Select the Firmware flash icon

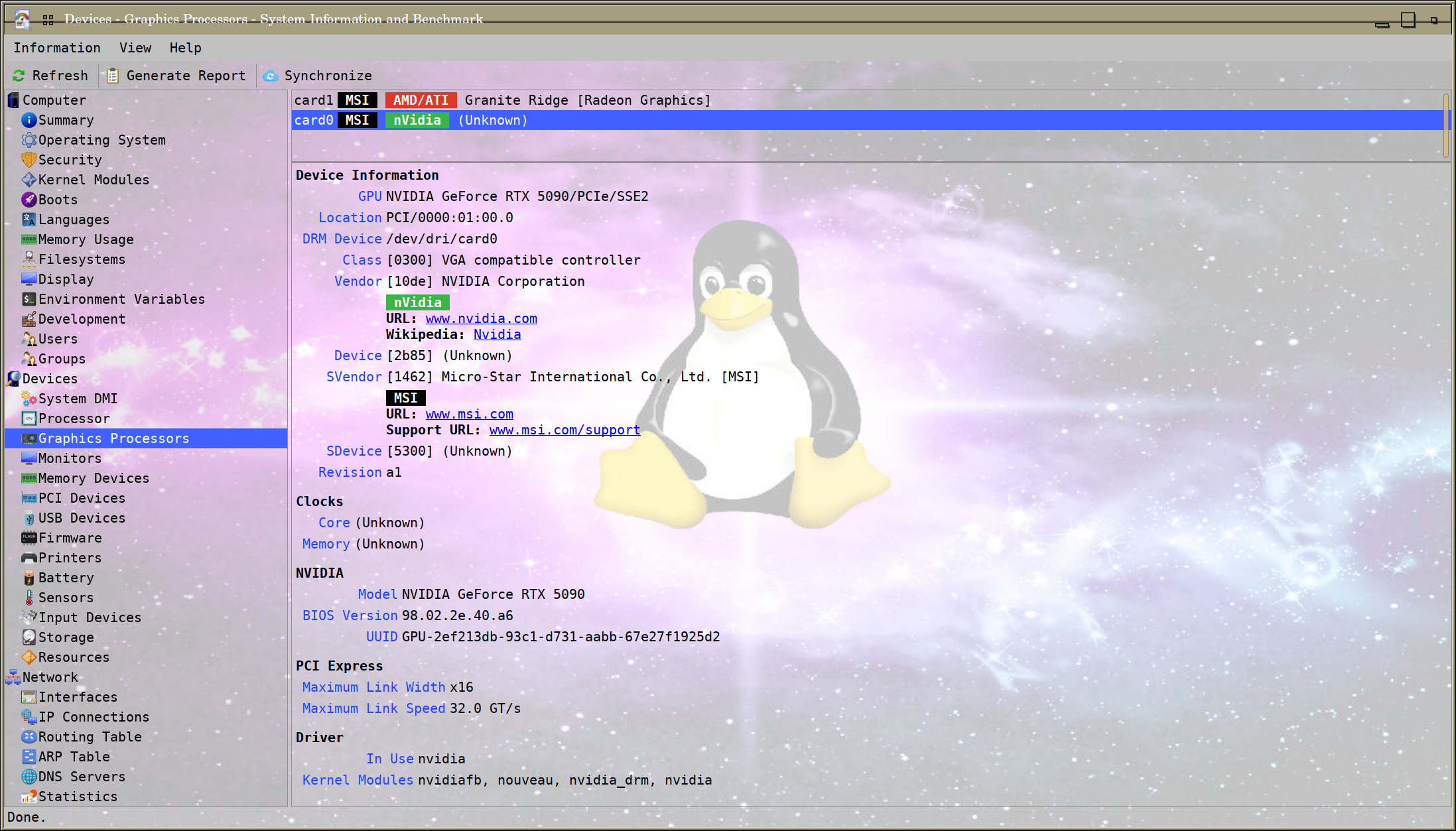click(29, 538)
